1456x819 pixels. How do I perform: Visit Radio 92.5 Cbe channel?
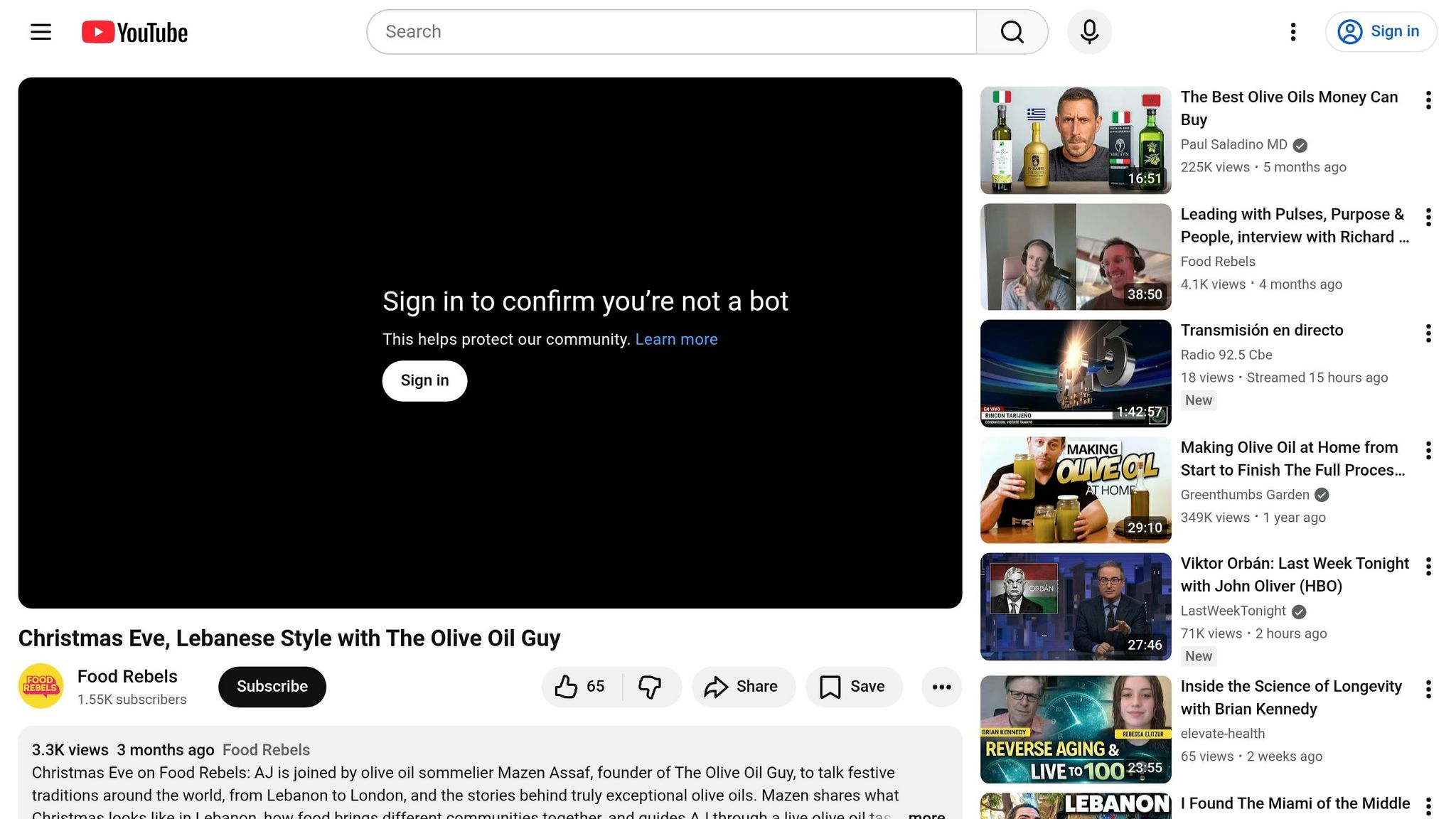click(x=1226, y=355)
